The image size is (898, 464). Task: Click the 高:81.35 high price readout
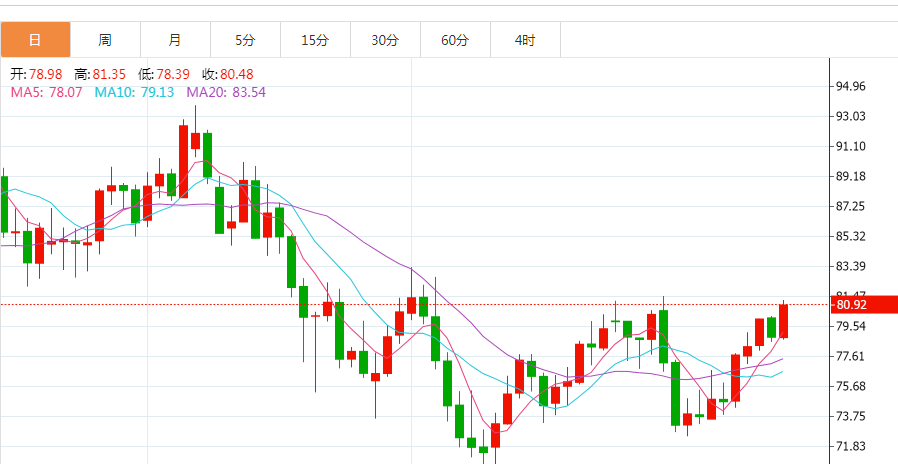[100, 75]
